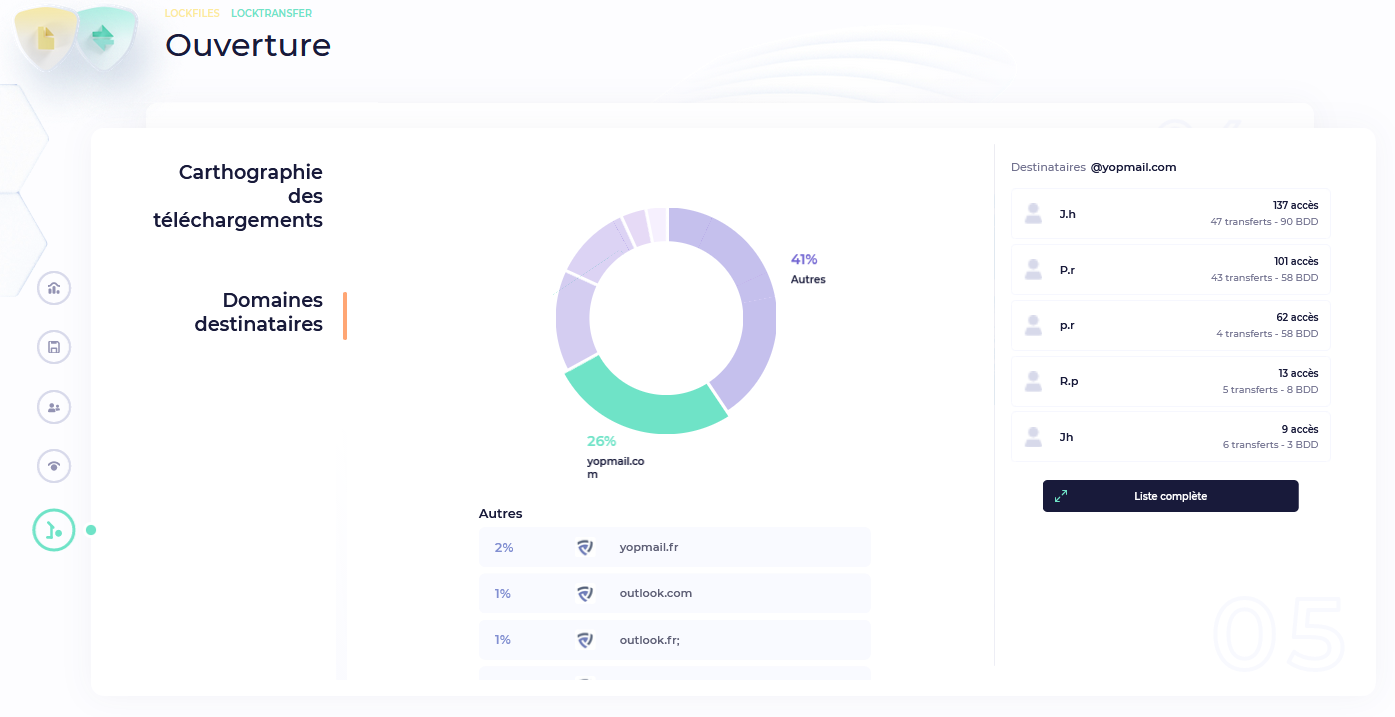Select the Domaines destinataires section
This screenshot has width=1395, height=717.
[259, 312]
